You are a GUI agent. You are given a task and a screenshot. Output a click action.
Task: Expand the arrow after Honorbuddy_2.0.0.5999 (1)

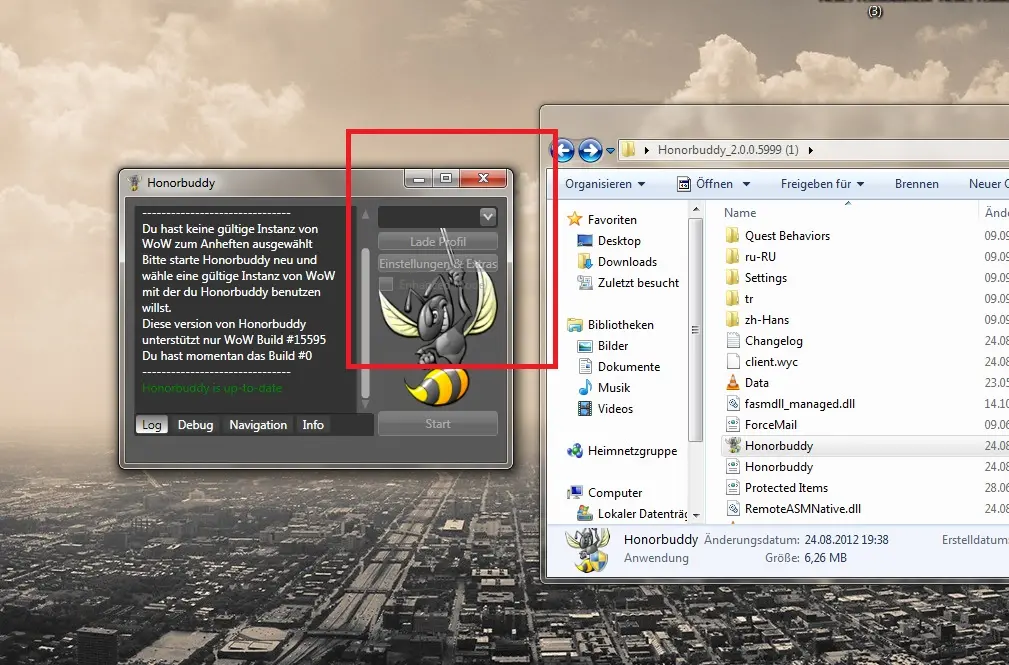click(810, 150)
